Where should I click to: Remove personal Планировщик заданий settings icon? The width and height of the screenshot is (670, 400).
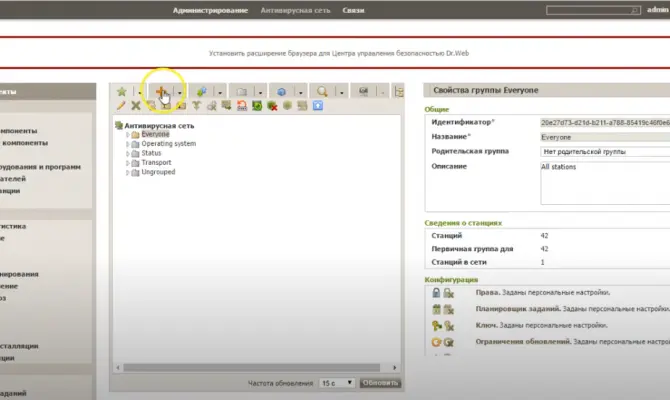click(x=449, y=309)
